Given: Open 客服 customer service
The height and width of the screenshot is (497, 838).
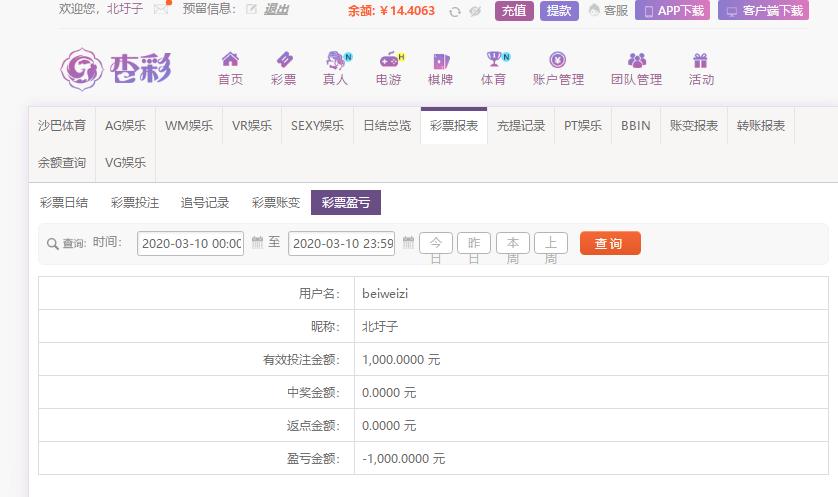Looking at the screenshot, I should click(608, 10).
